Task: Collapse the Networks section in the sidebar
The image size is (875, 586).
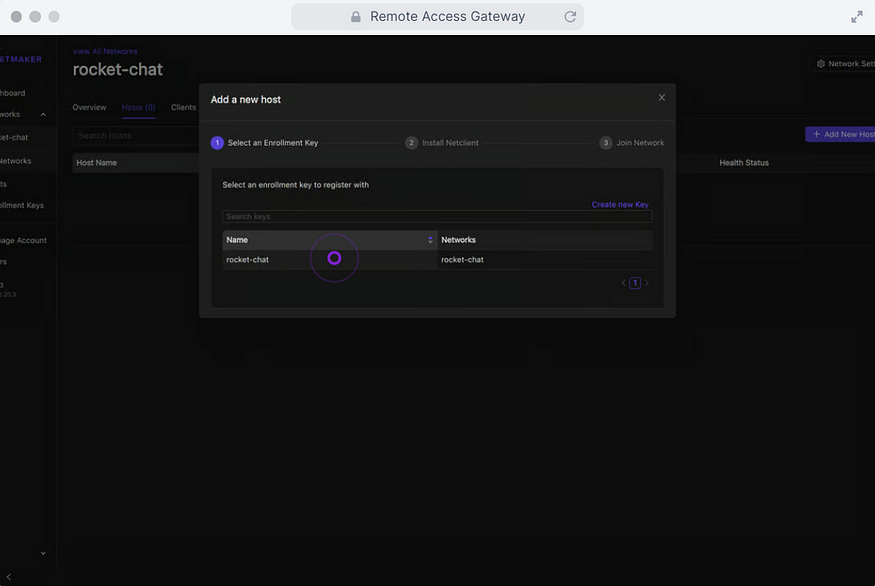Action: 42,114
